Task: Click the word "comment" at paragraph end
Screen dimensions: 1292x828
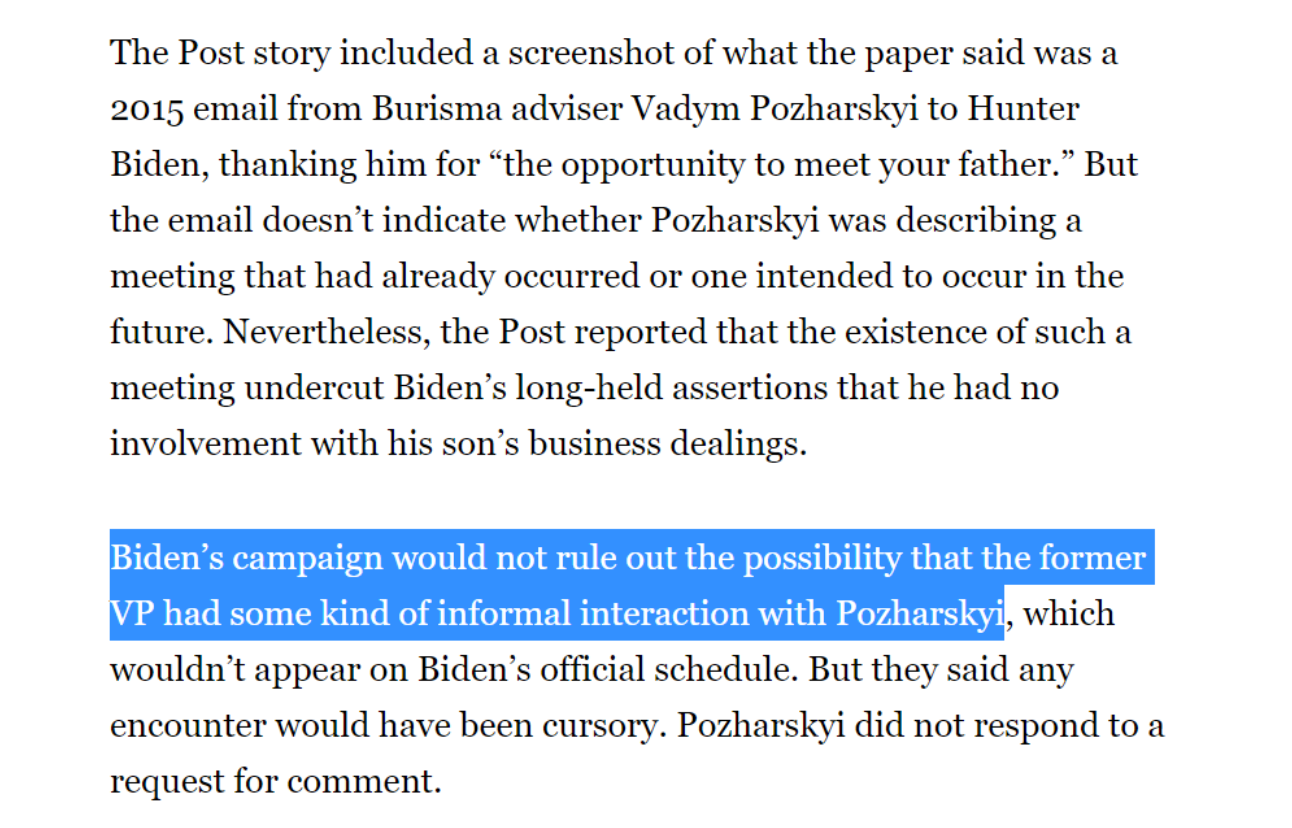Action: [x=376, y=781]
